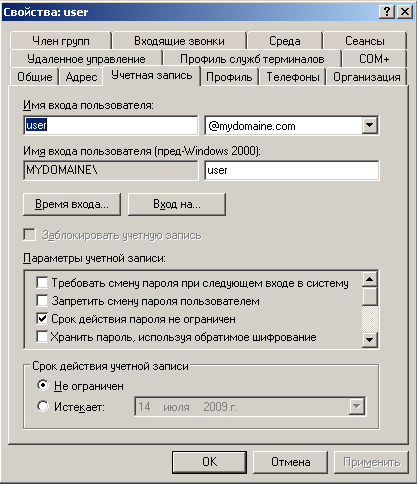Confirm changes with the OK button

pos(209,462)
